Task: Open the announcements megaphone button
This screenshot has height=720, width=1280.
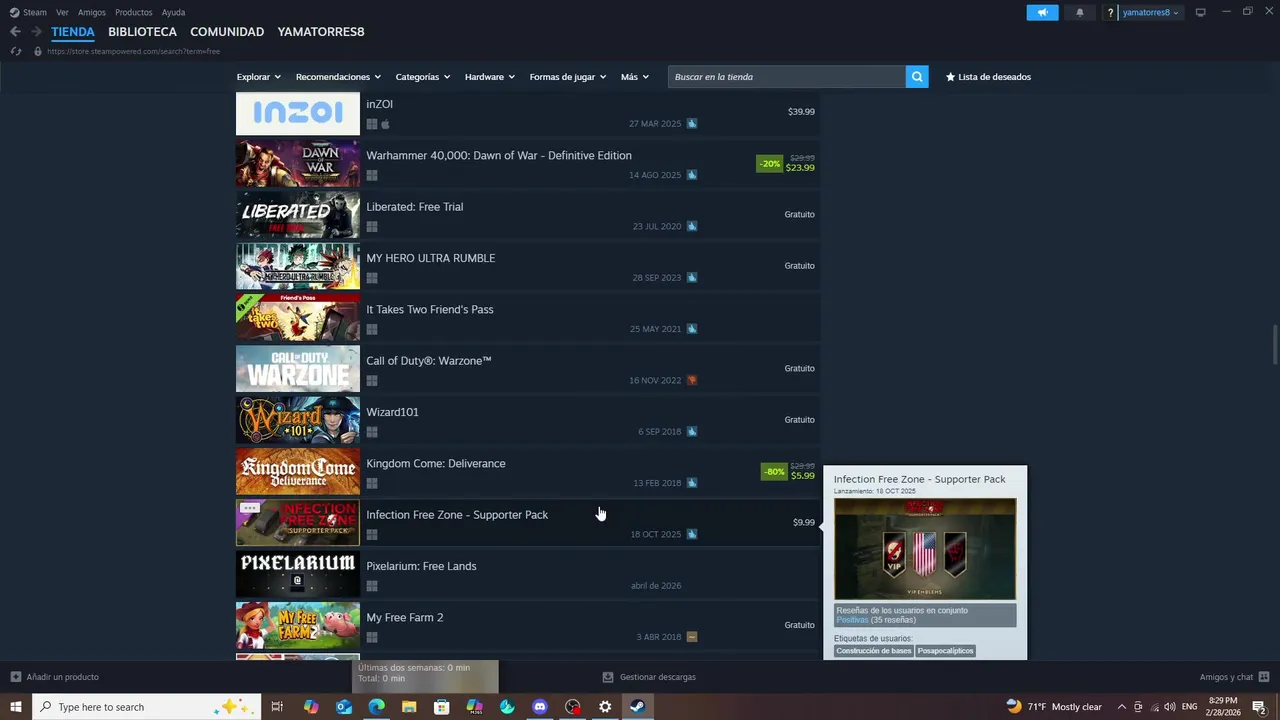Action: click(1042, 13)
